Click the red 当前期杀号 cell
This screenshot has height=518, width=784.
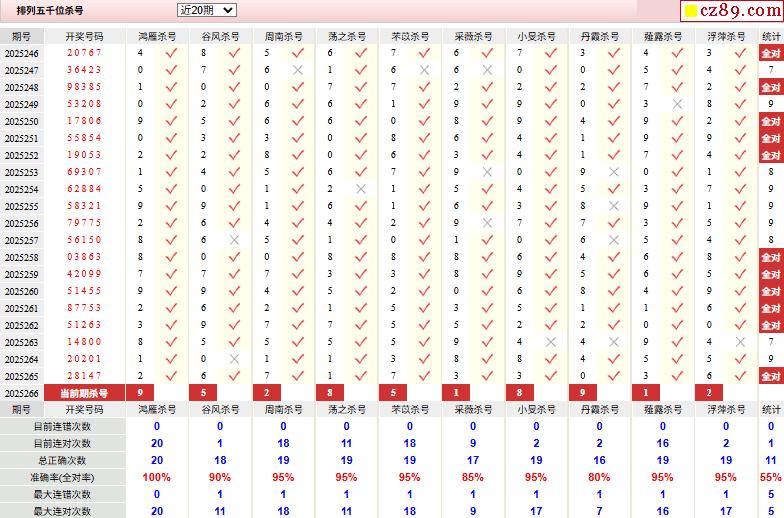84,393
